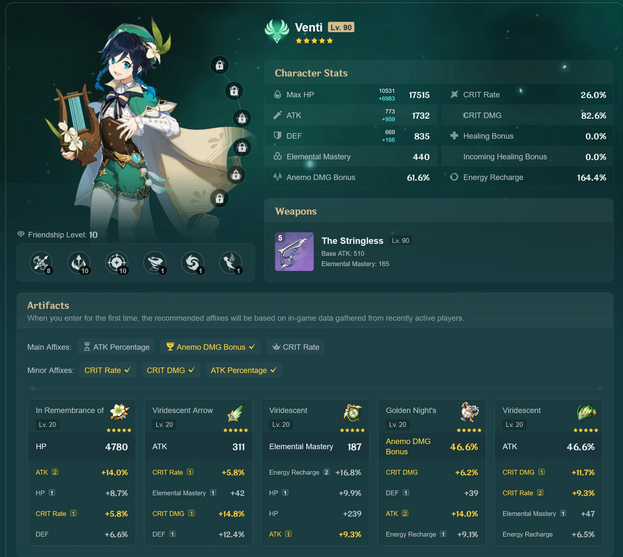Image resolution: width=623 pixels, height=557 pixels.
Task: Select the crosshair elemental burst talent icon
Action: coord(117,263)
